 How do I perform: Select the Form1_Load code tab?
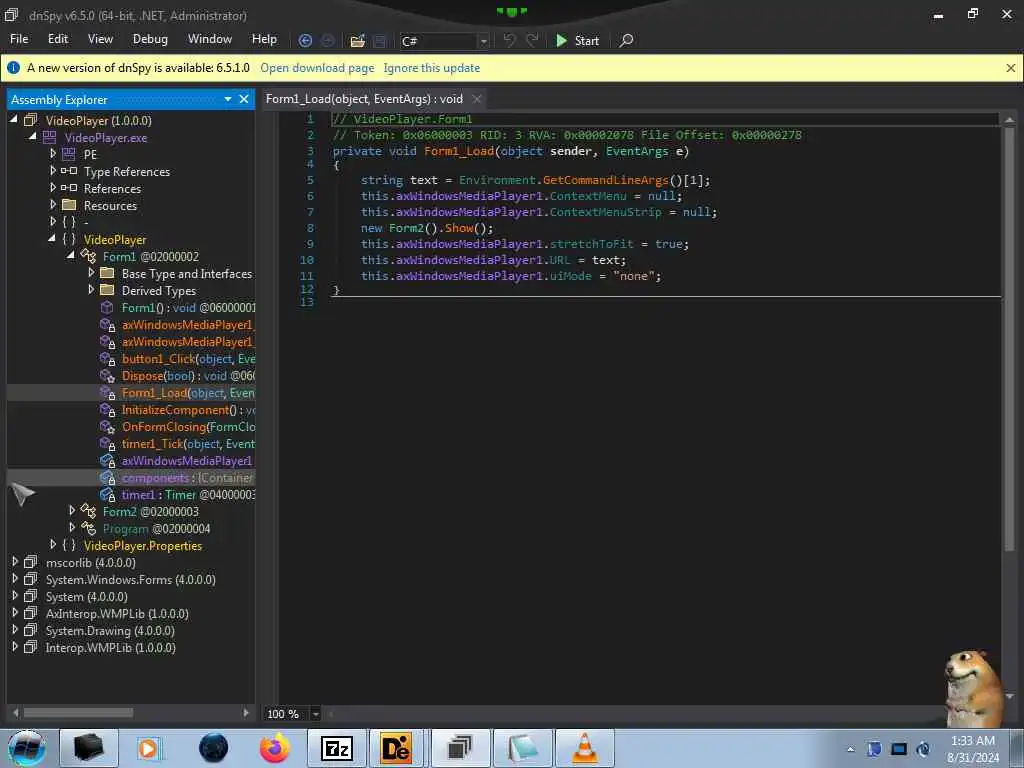pyautogui.click(x=364, y=99)
